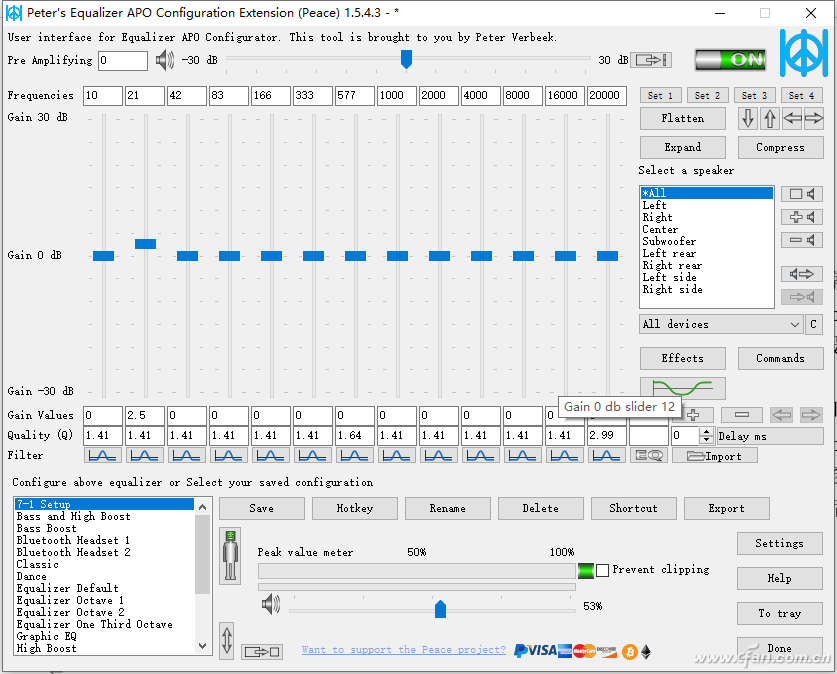
Task: Click the 21 Hz gain slider handle
Action: click(x=145, y=244)
